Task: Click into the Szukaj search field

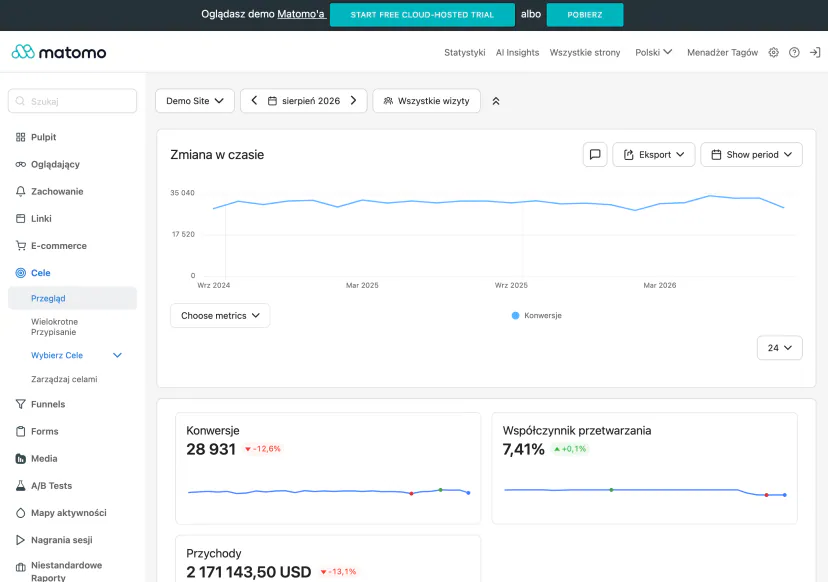Action: click(72, 101)
